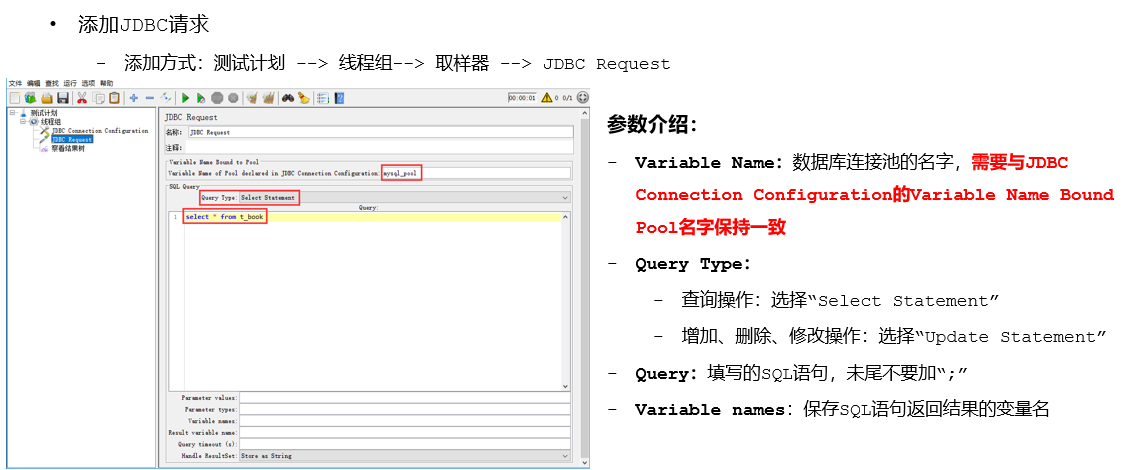Start the test with the green play icon
Screen dimensions: 1130x470
(x=185, y=98)
